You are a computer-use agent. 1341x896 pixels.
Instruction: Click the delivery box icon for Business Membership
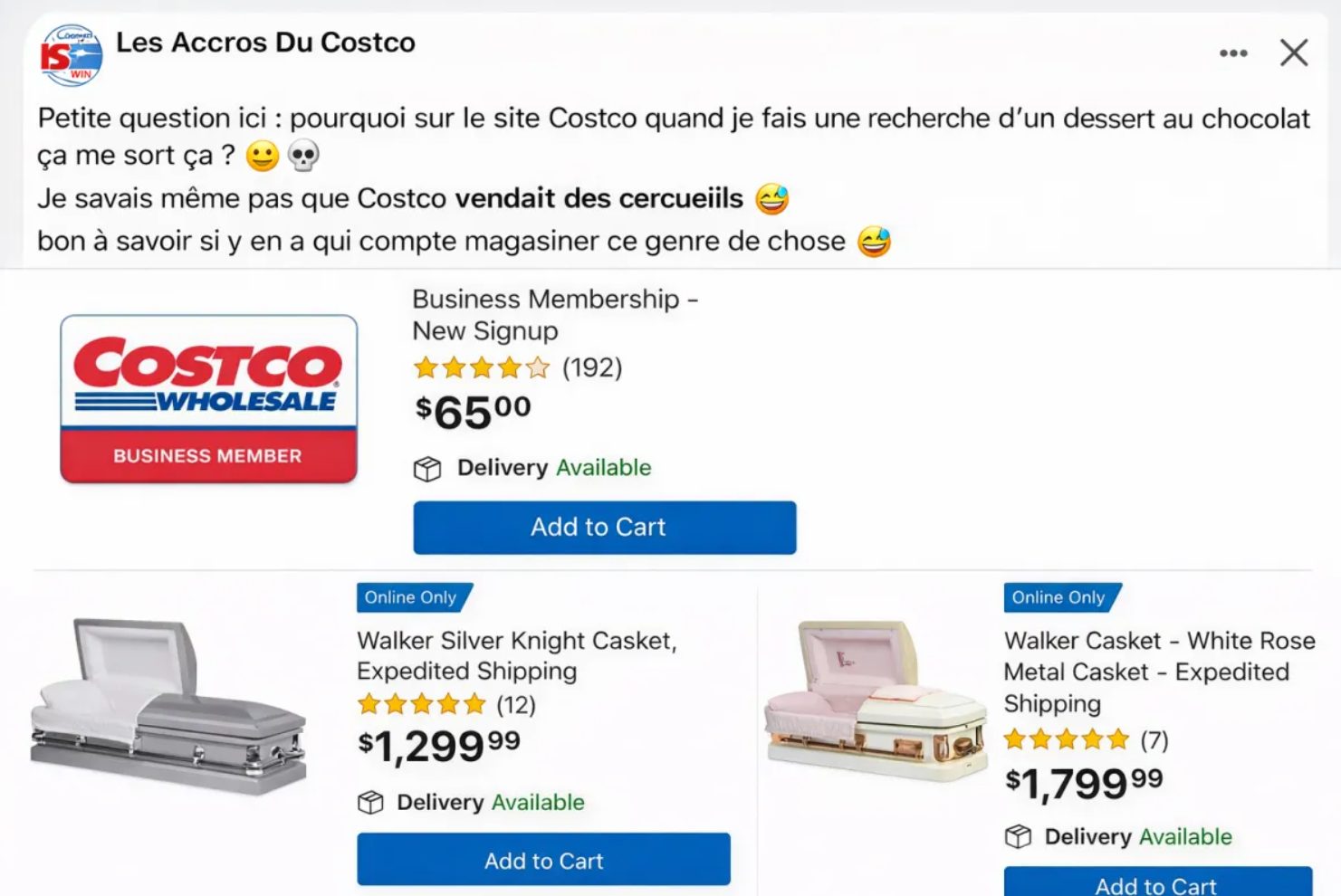(x=427, y=469)
